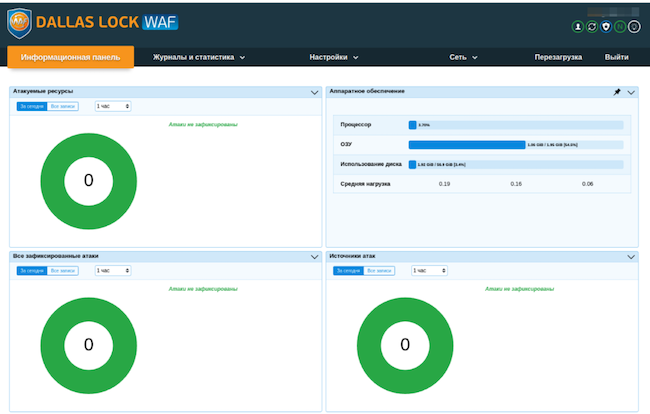Image resolution: width=650 pixels, height=414 pixels.
Task: Select За сегодня in Атакуемые ресурсы
Action: click(x=32, y=107)
